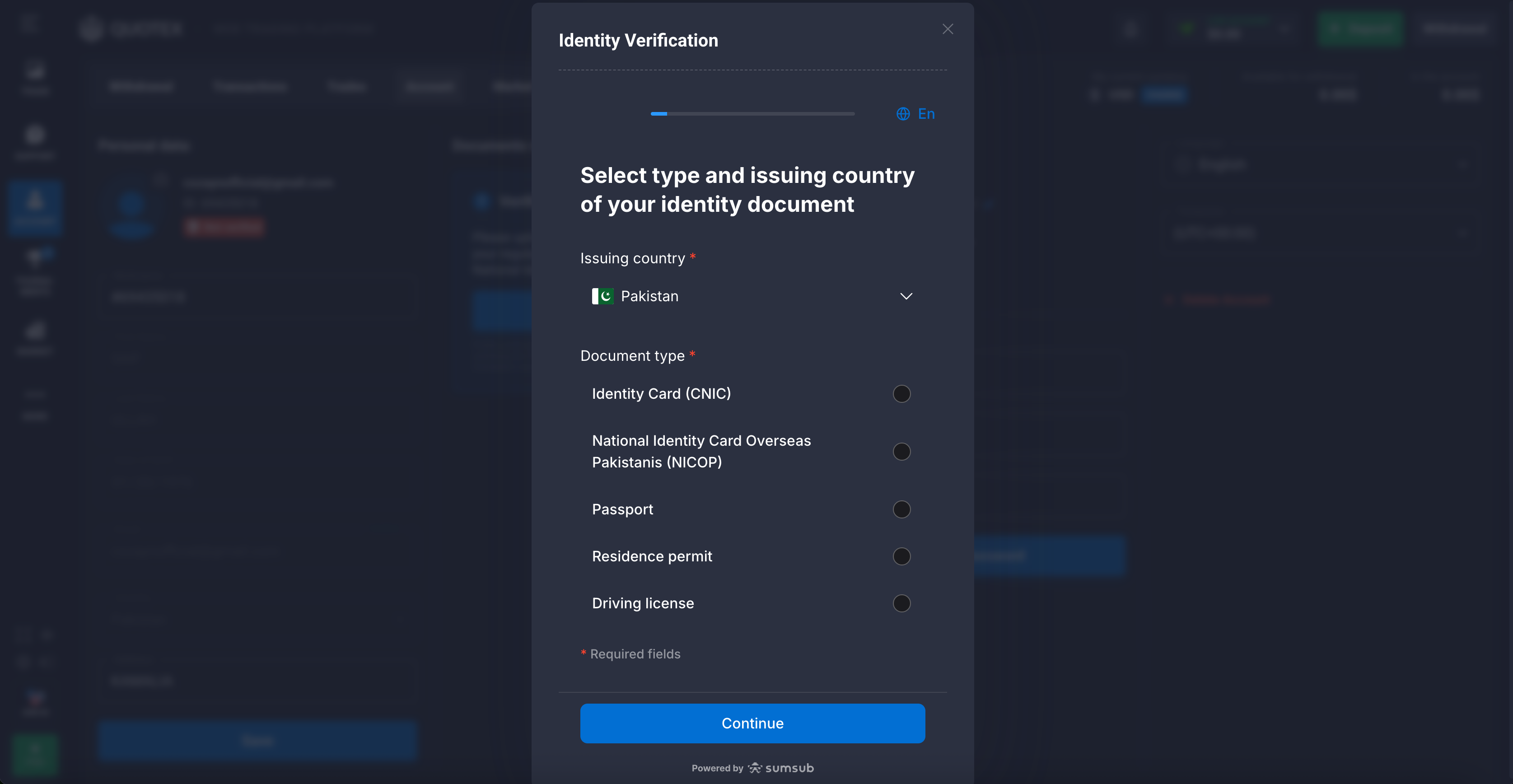Click the "Residence permit" label text
The width and height of the screenshot is (1513, 784).
(x=652, y=556)
